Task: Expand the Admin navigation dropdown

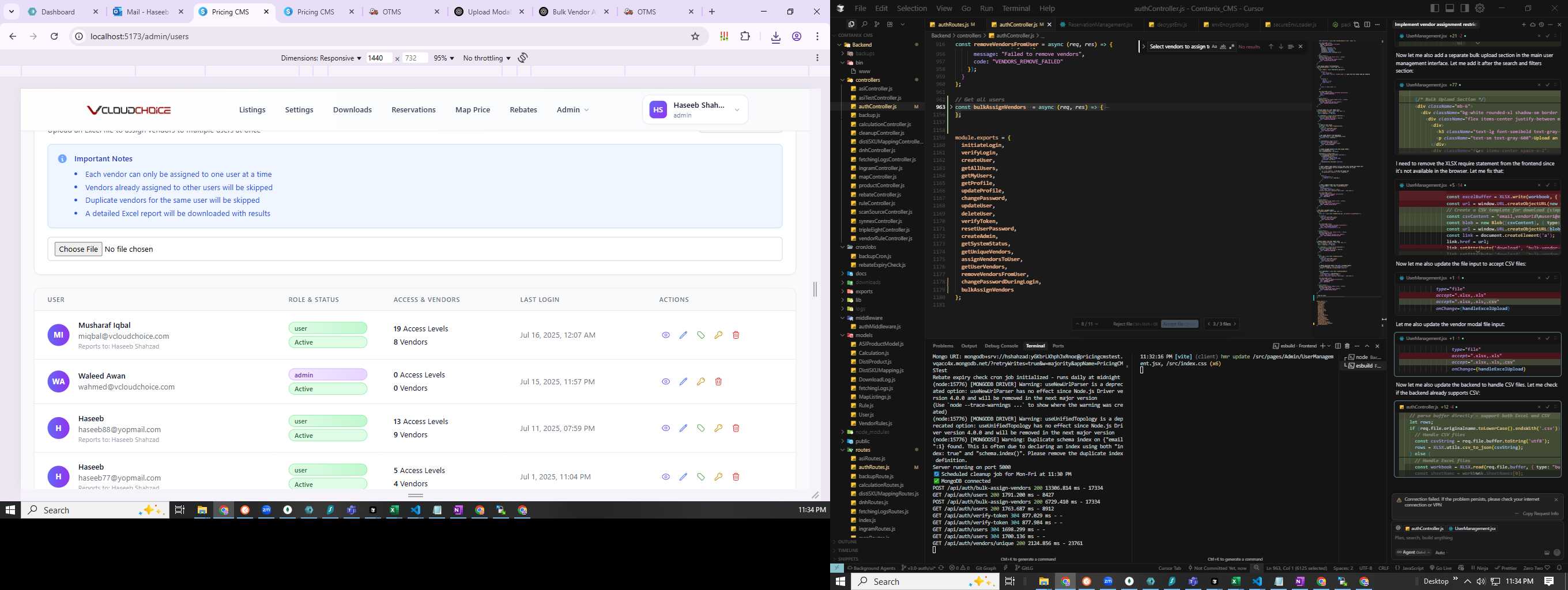Action: coord(572,109)
